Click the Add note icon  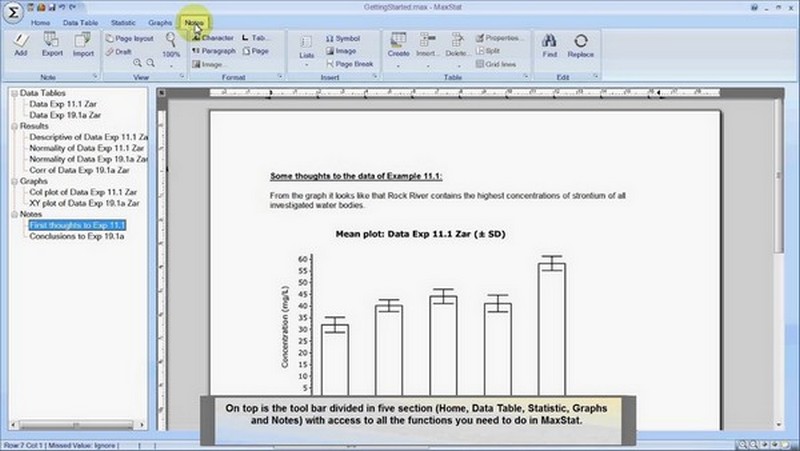(21, 40)
